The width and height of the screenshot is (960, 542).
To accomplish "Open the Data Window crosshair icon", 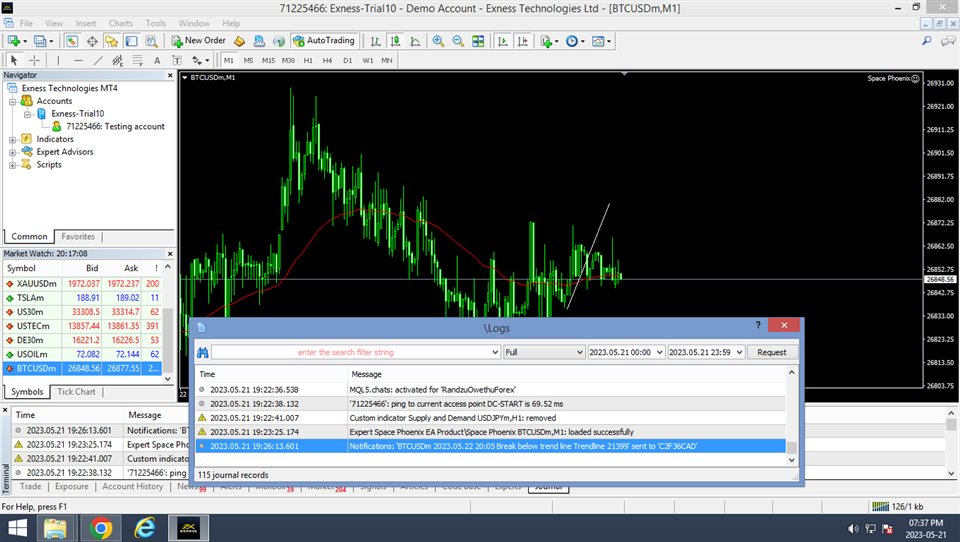I will click(92, 41).
